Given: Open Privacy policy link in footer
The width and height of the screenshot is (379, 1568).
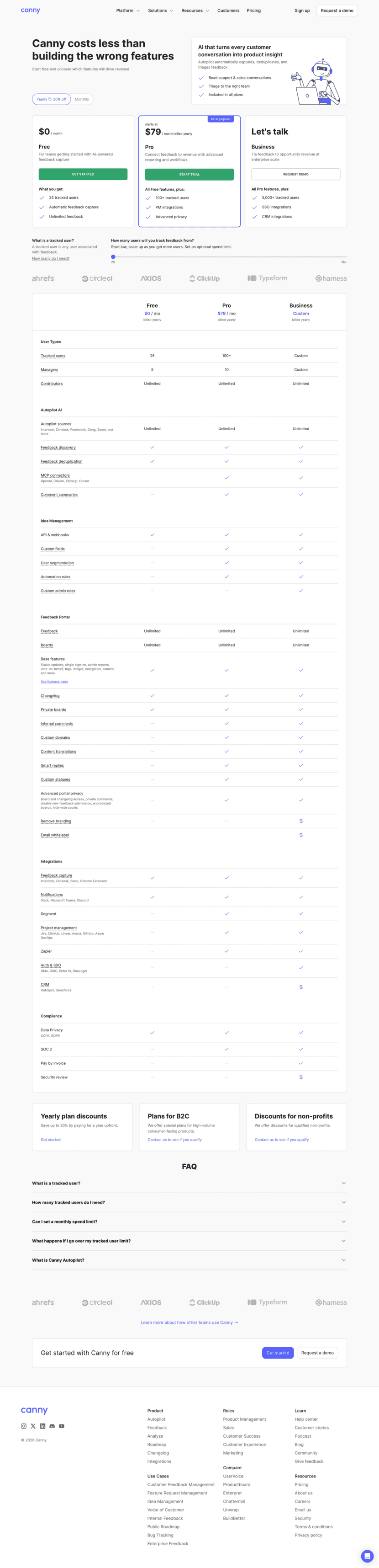Looking at the screenshot, I should pyautogui.click(x=308, y=1535).
